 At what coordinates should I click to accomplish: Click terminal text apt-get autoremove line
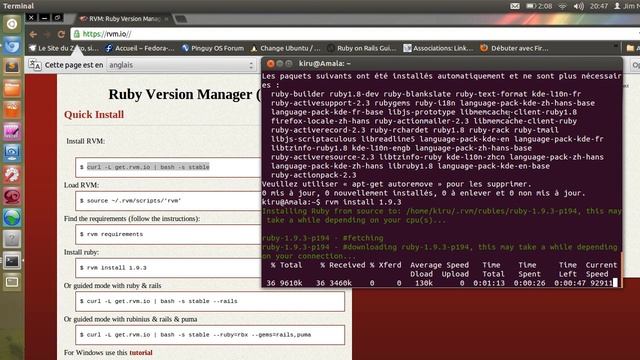pos(396,184)
